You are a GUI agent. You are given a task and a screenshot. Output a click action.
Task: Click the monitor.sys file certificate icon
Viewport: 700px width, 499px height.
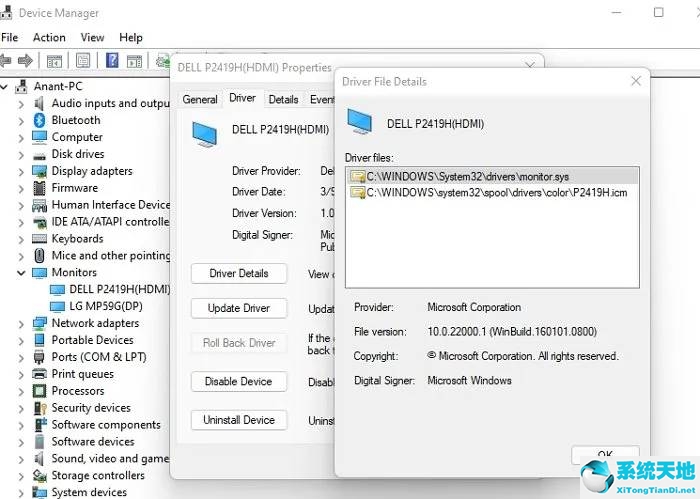point(358,177)
